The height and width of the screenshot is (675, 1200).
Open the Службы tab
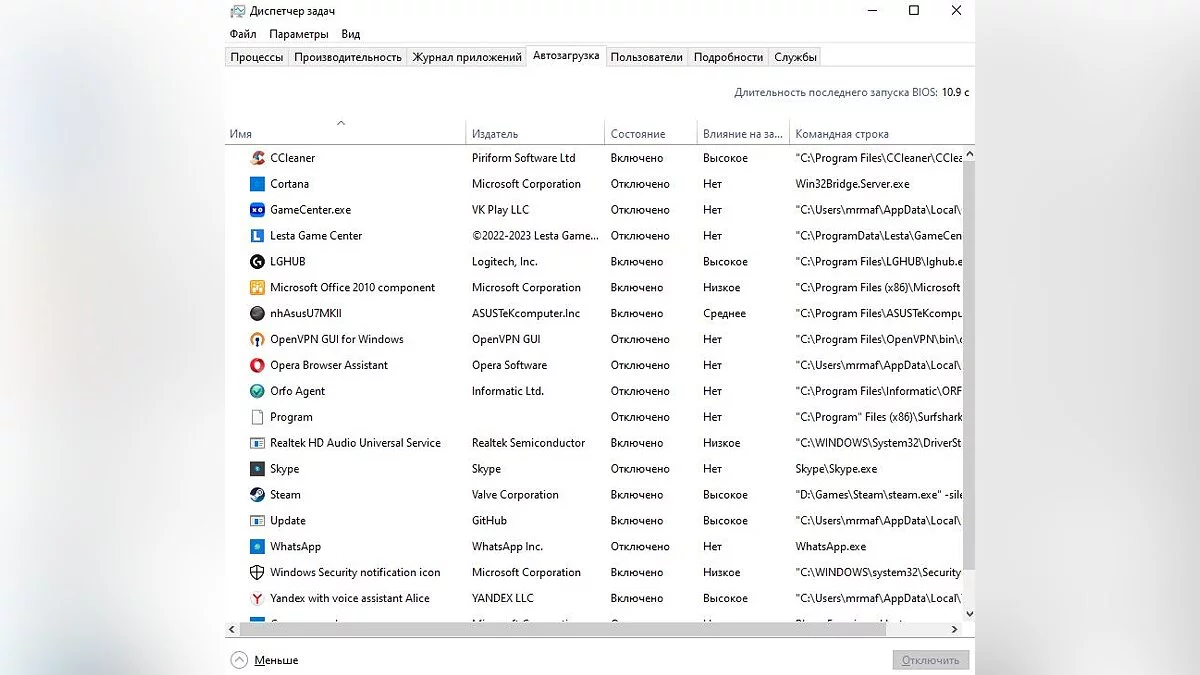point(795,57)
